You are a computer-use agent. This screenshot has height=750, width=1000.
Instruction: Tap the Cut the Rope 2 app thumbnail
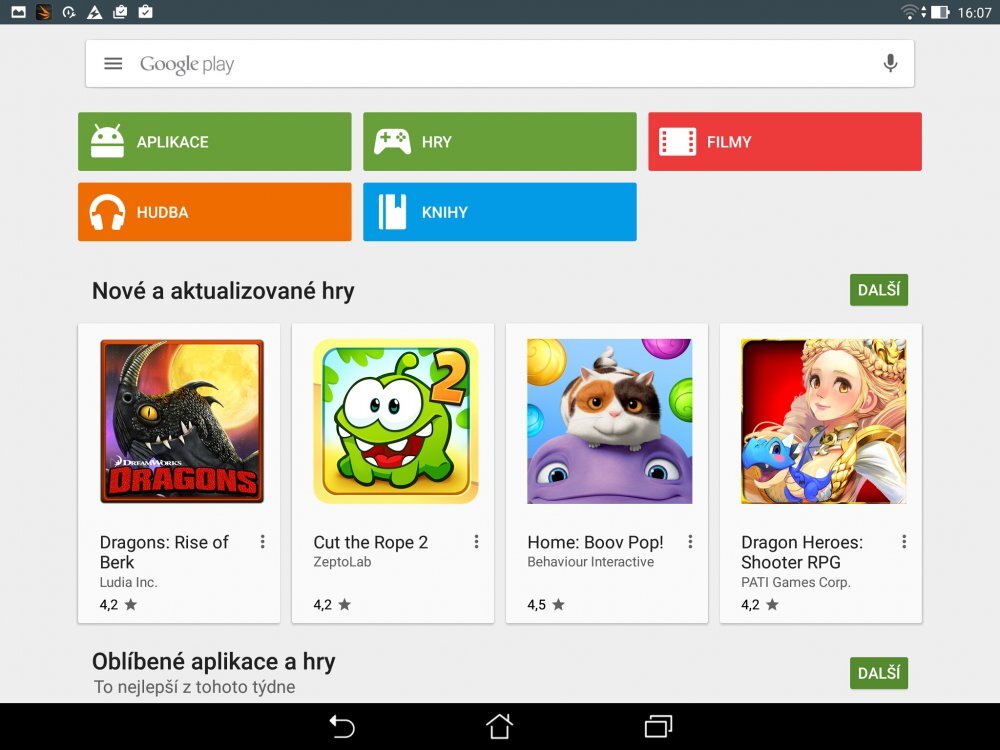[392, 420]
